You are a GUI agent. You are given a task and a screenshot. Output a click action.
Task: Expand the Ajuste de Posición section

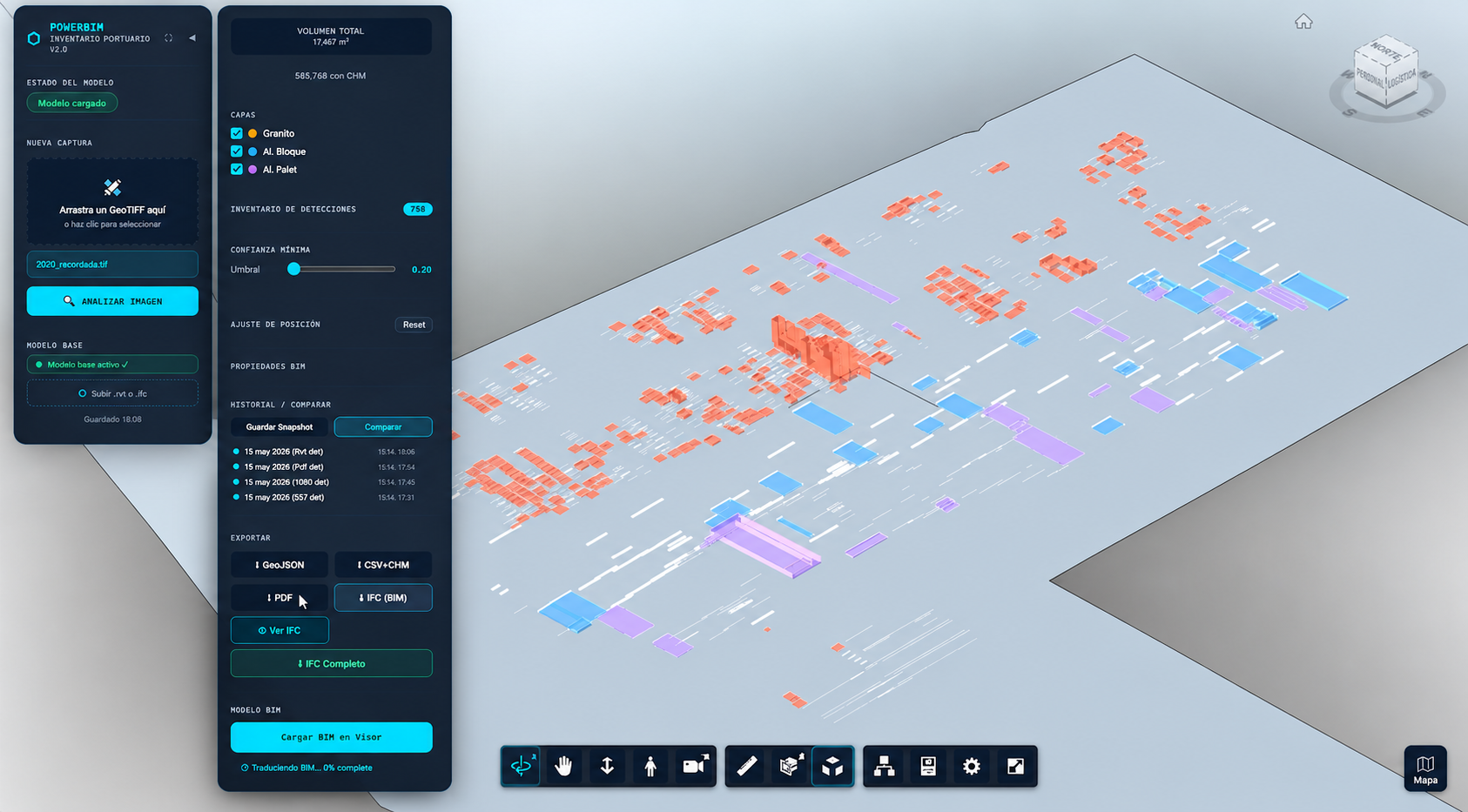point(275,325)
